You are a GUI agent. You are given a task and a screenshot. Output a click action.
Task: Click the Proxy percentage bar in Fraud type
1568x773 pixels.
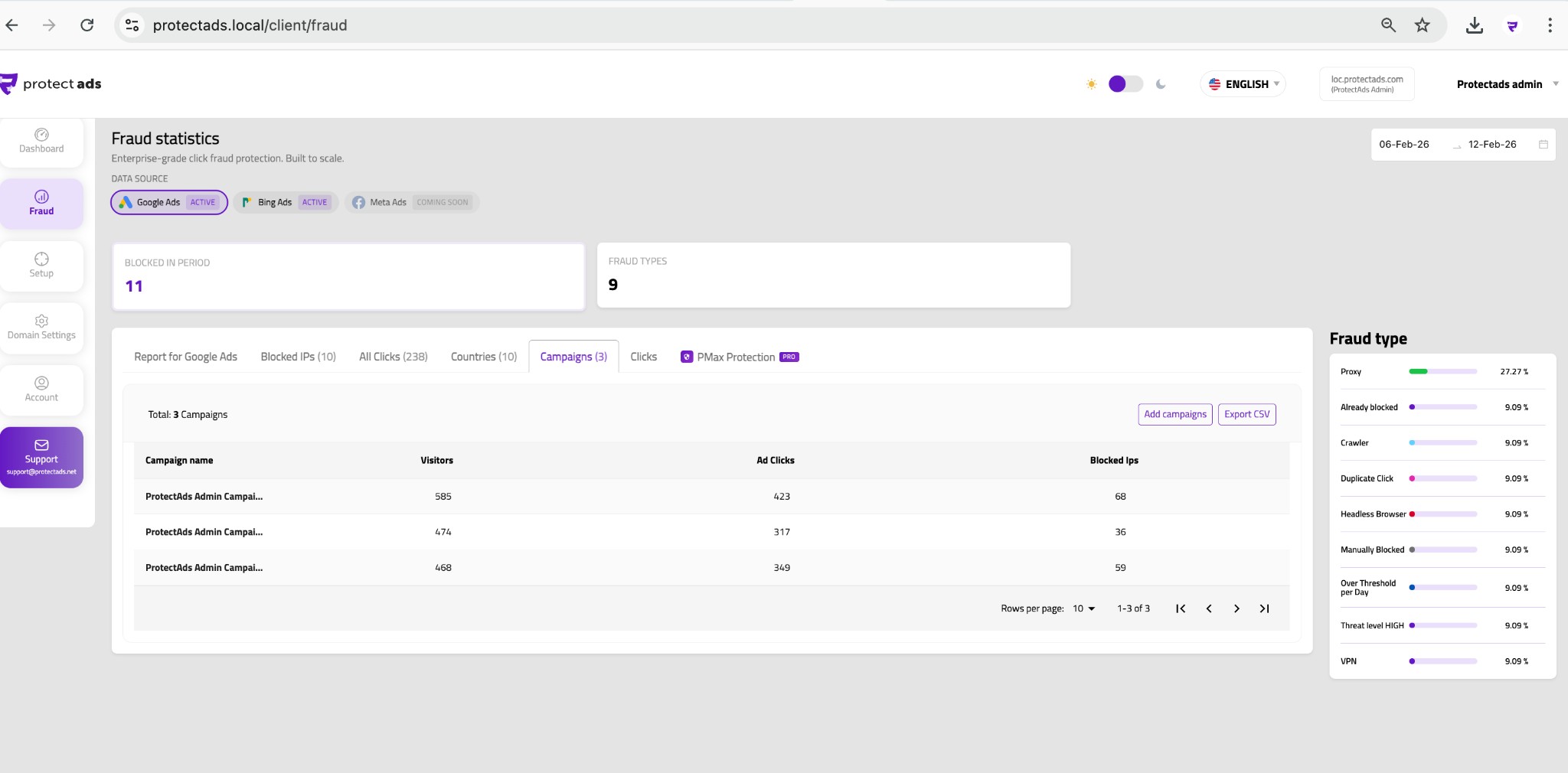(x=1443, y=371)
